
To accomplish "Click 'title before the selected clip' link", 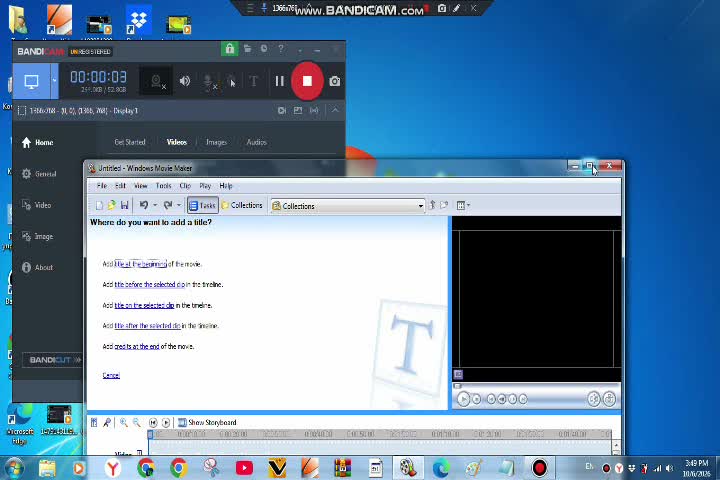I will (150, 284).
